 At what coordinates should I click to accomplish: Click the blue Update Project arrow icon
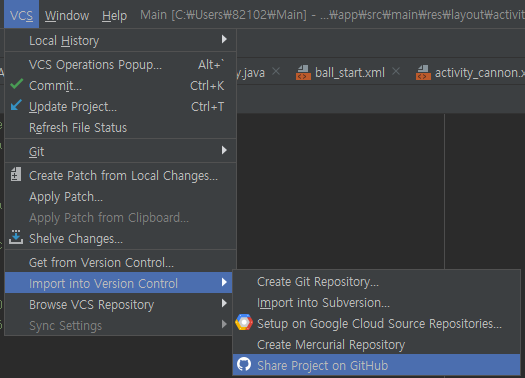(16, 105)
